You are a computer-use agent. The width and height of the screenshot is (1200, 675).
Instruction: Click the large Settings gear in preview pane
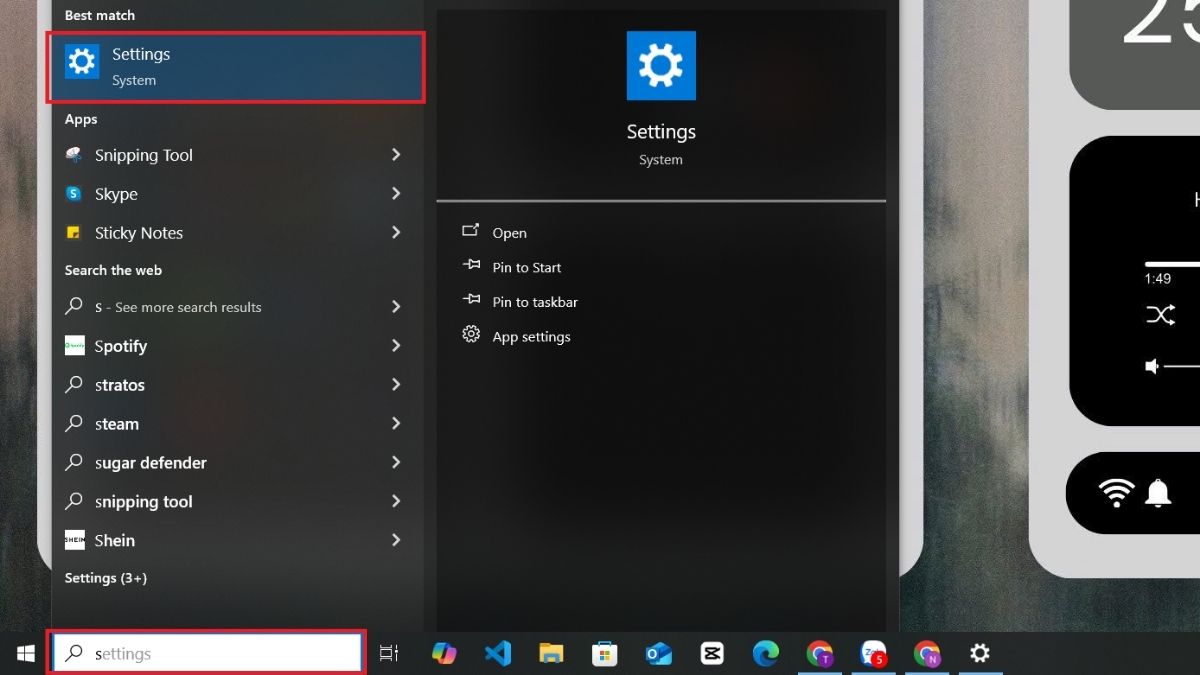pyautogui.click(x=661, y=66)
